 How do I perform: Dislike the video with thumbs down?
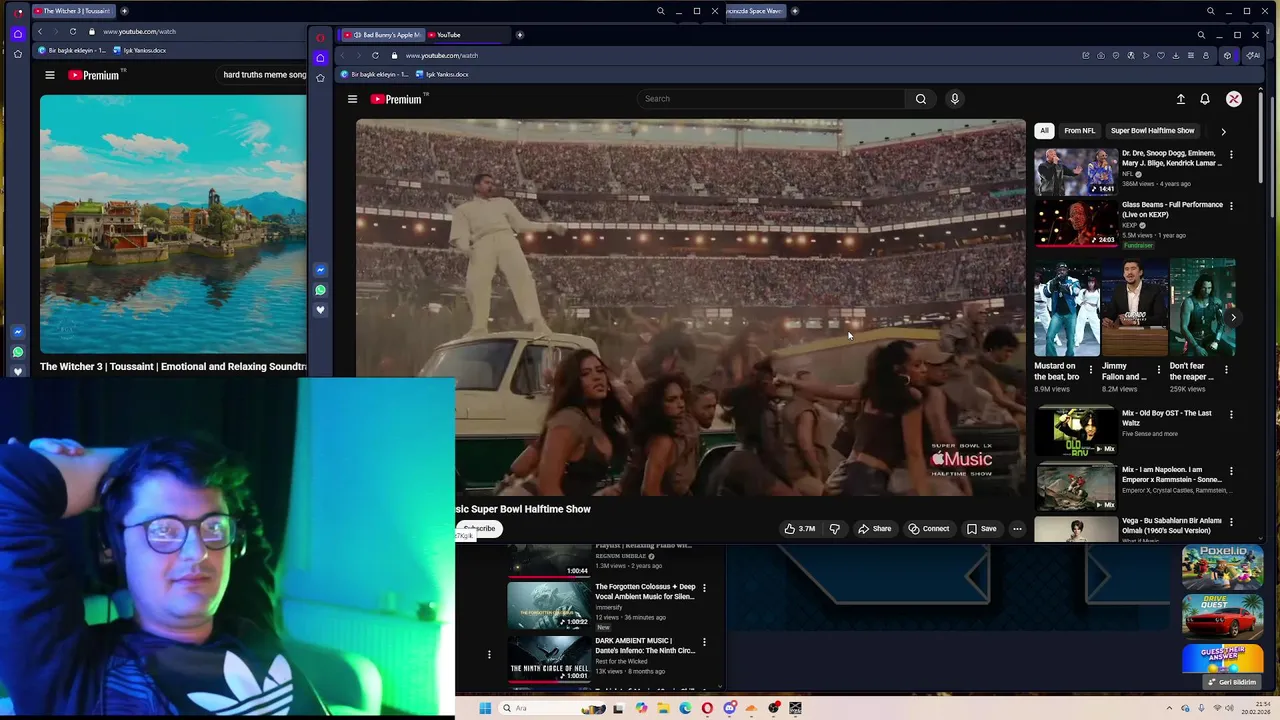[834, 529]
